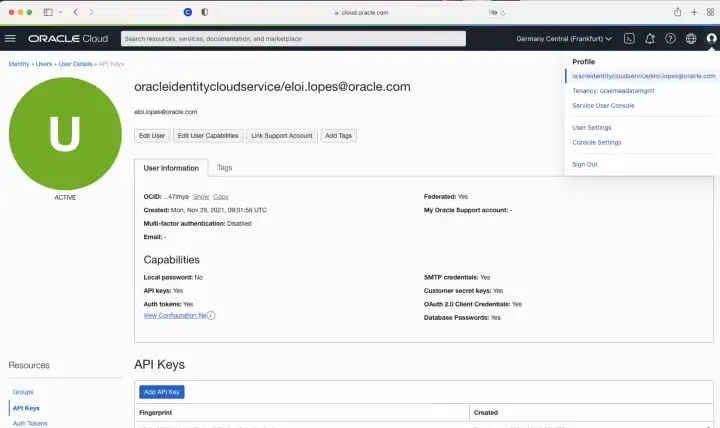Go forward with the browser forward arrow

pos(91,12)
